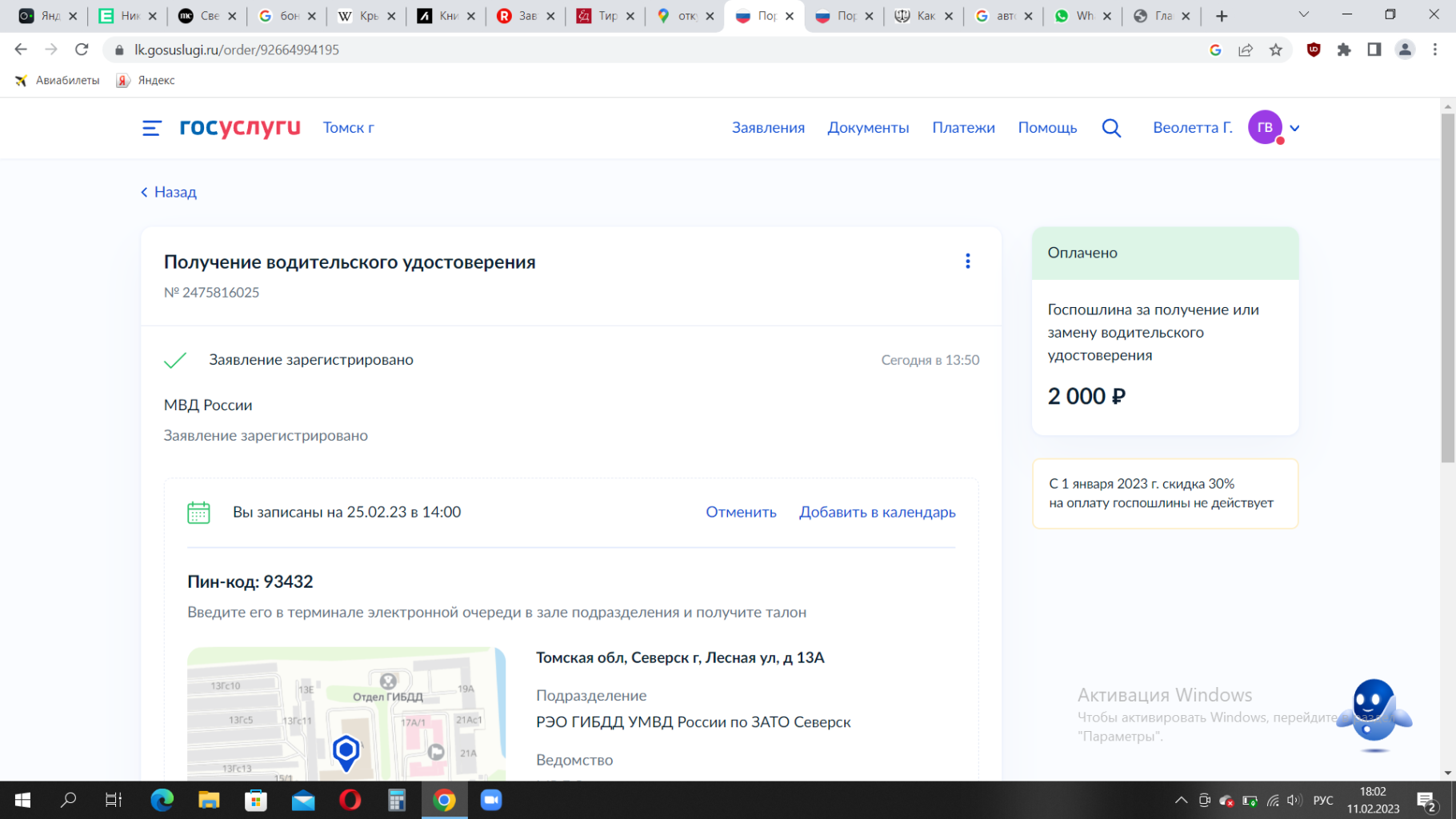The height and width of the screenshot is (819, 1456).
Task: Bookmark this page with the star icon
Action: click(x=1276, y=50)
